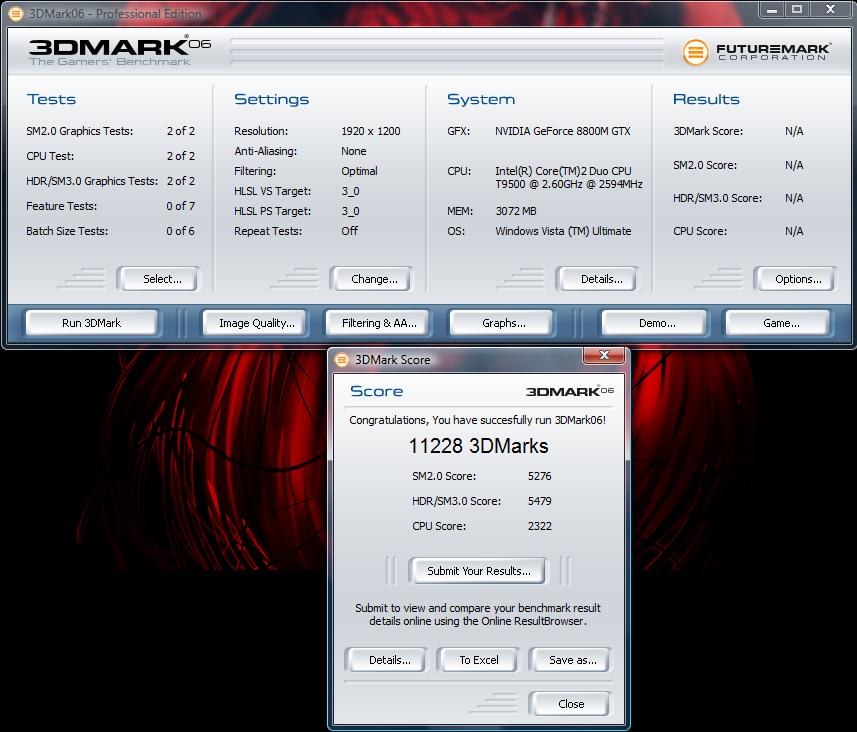Click the '11228 3DMarks' score text
This screenshot has height=732, width=857.
pyautogui.click(x=478, y=446)
